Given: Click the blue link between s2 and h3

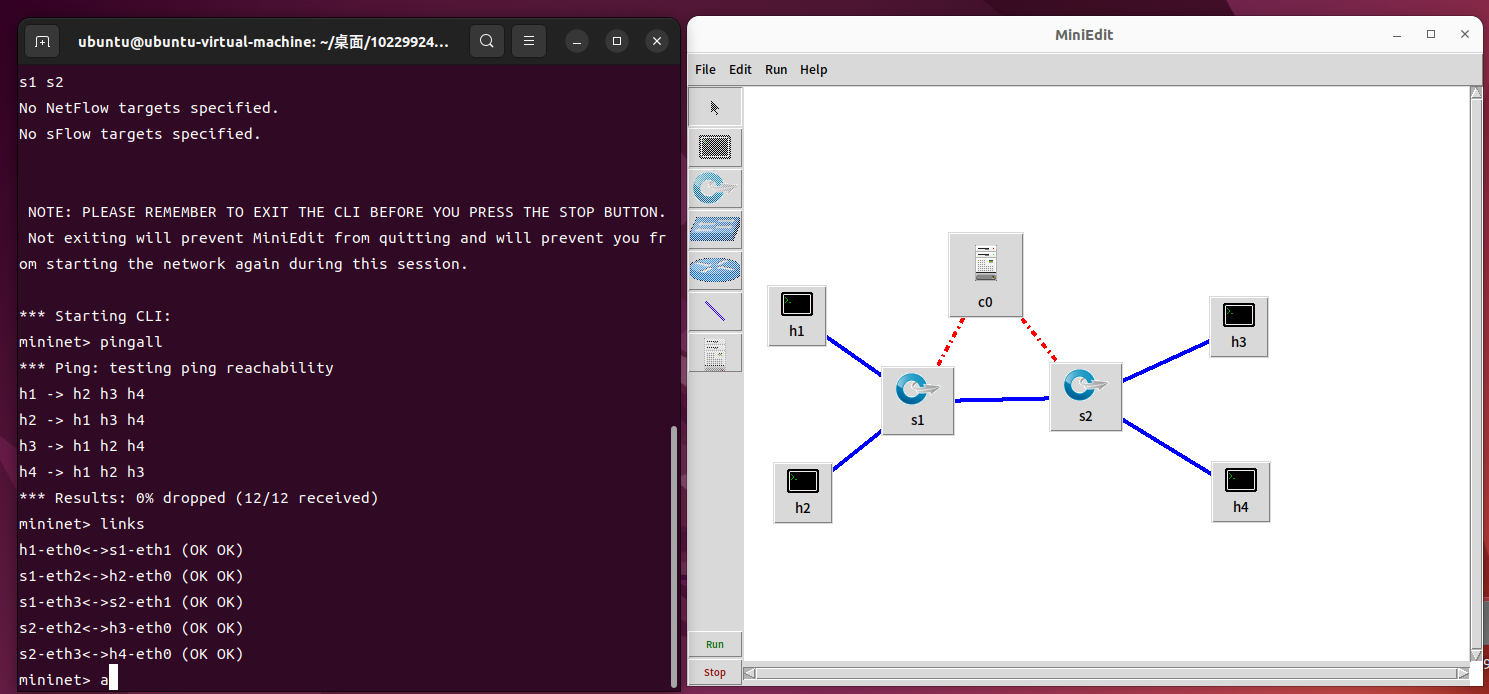Looking at the screenshot, I should 1166,360.
